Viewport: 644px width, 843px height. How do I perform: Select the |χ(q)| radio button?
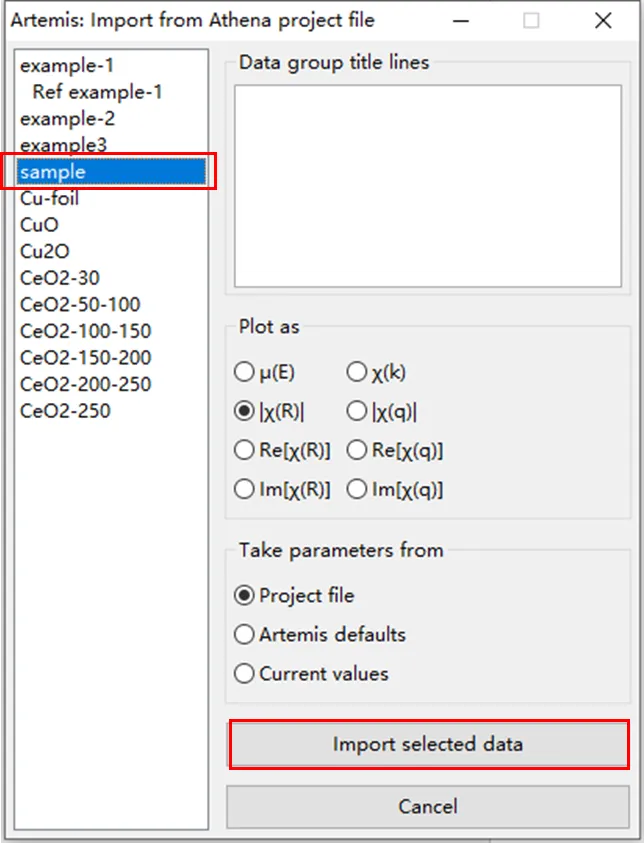point(357,411)
